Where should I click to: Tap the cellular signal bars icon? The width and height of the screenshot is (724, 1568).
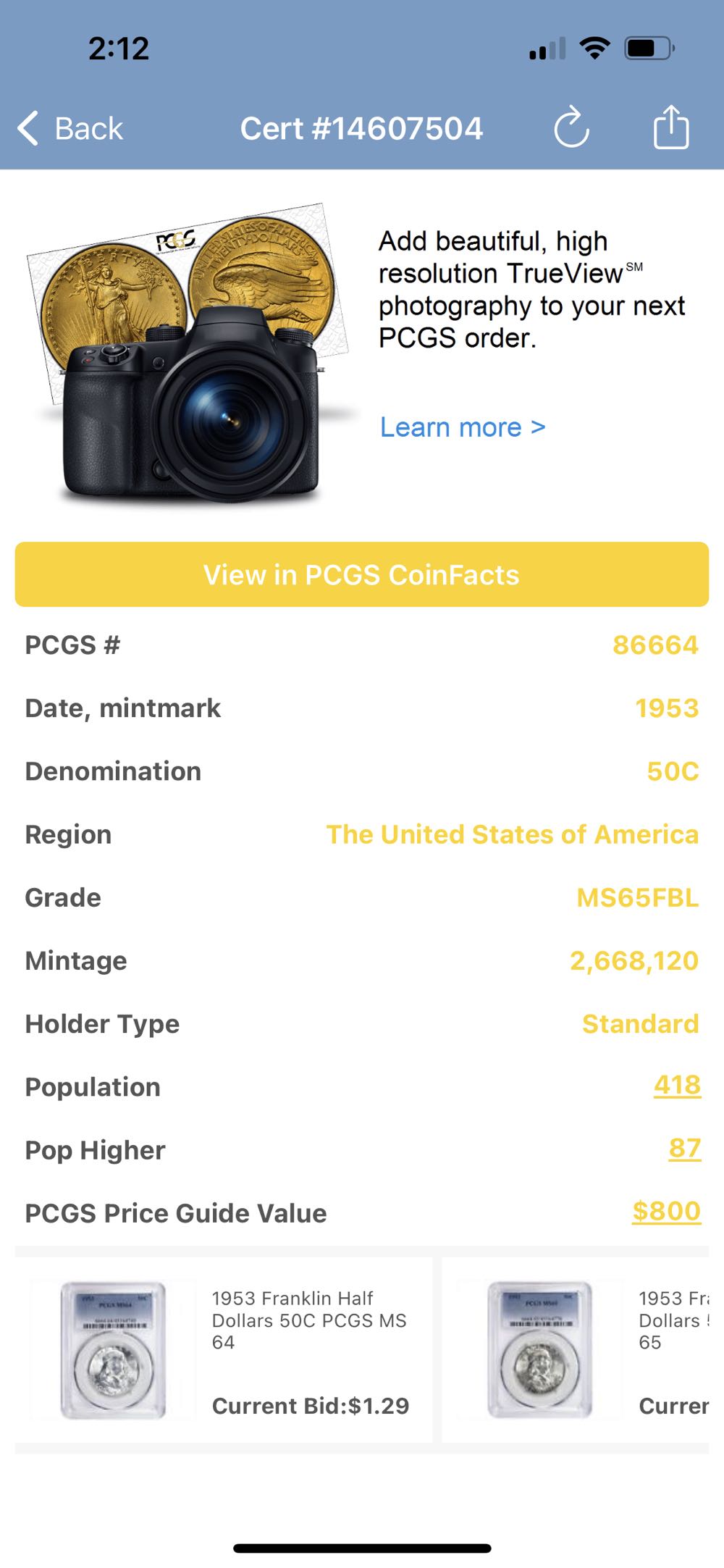point(547,49)
